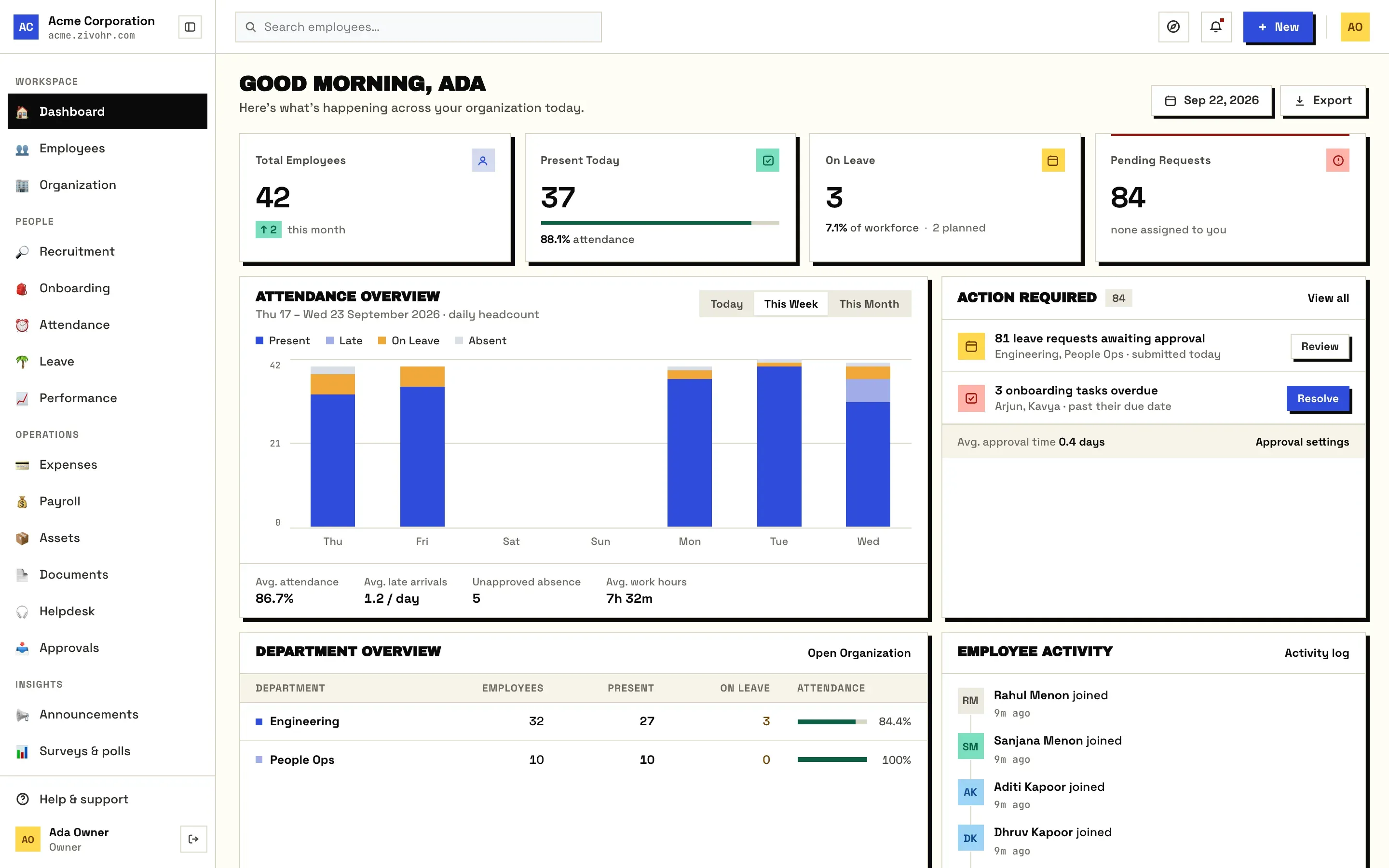Open the compass explore icon
Image resolution: width=1389 pixels, height=868 pixels.
click(x=1173, y=27)
